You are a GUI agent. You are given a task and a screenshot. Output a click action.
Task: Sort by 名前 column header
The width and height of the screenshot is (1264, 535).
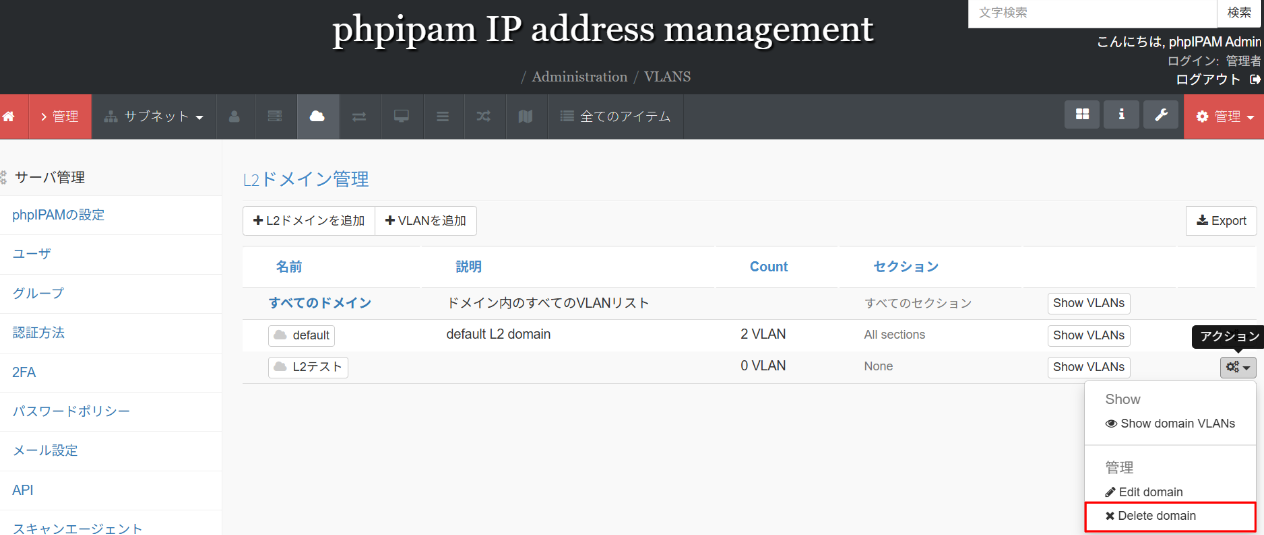[289, 267]
